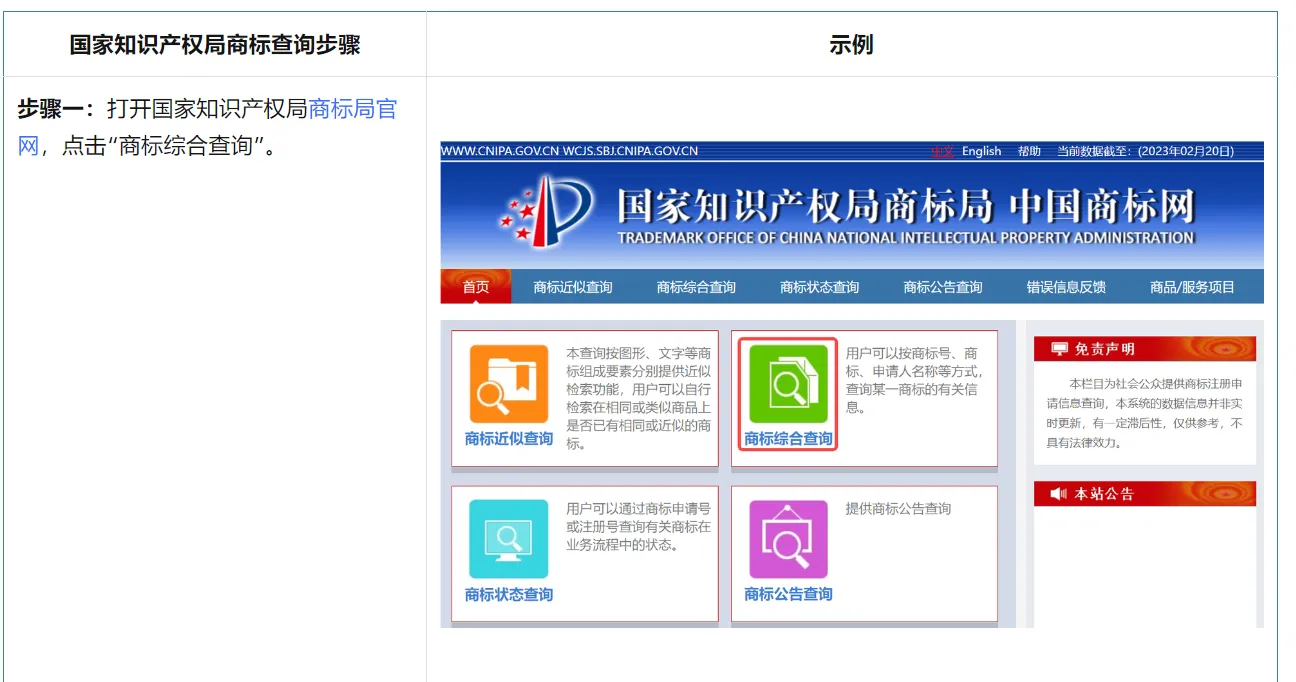
Task: Click the 商标综合查询 label under green icon
Action: click(x=789, y=439)
